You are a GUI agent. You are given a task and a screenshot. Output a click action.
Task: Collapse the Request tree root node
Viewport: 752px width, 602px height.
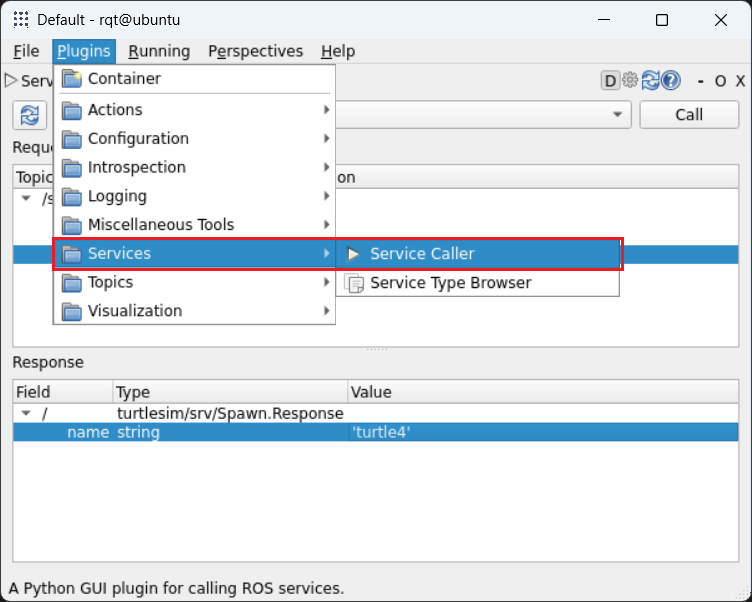pyautogui.click(x=26, y=198)
